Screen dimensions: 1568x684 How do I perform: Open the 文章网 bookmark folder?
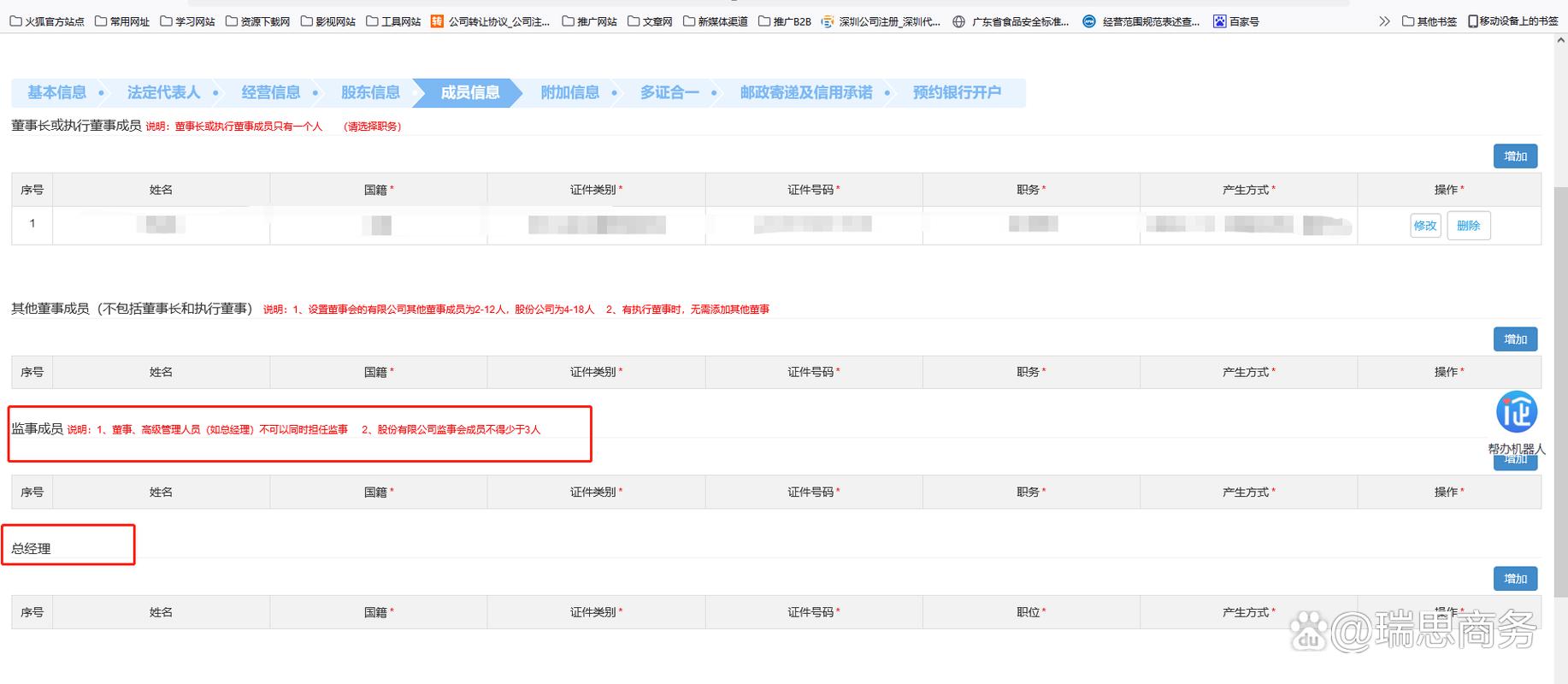point(650,21)
